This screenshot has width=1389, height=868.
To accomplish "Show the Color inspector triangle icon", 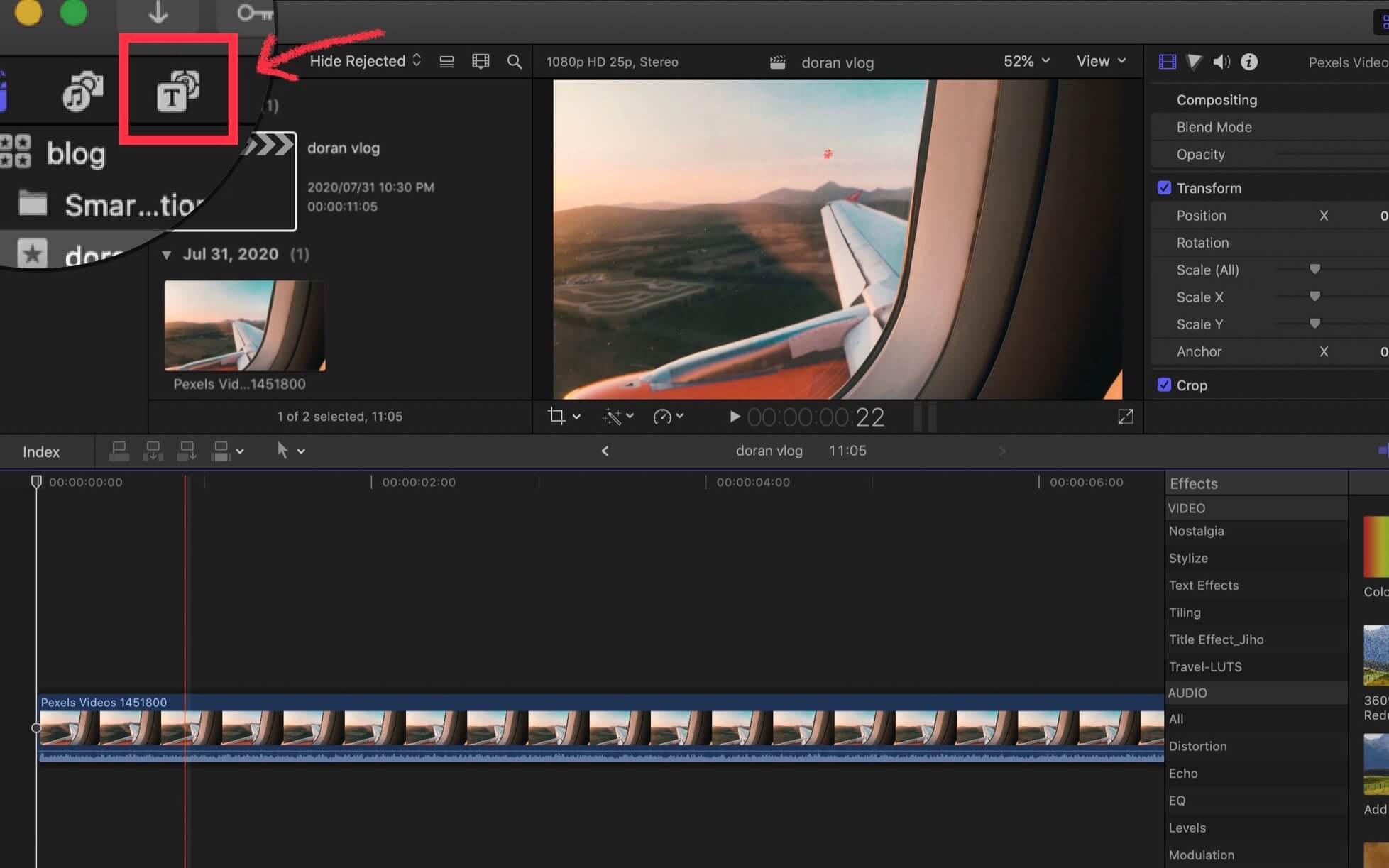I will click(x=1195, y=62).
